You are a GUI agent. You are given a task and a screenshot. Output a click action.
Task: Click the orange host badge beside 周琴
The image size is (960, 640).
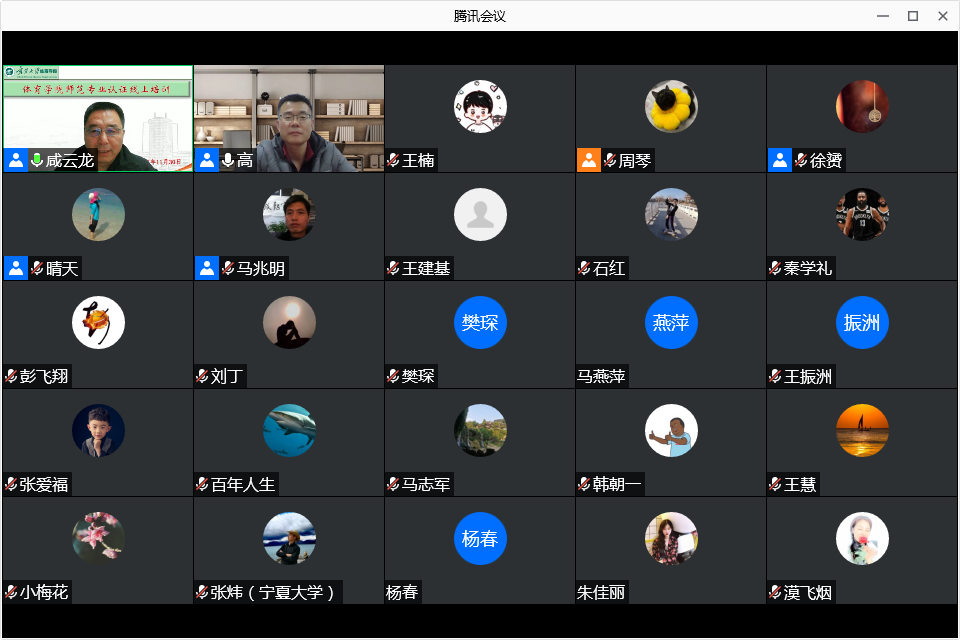click(589, 160)
